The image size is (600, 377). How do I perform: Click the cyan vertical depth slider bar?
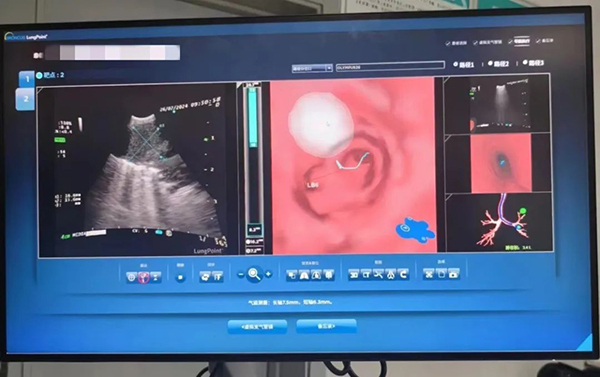(253, 117)
